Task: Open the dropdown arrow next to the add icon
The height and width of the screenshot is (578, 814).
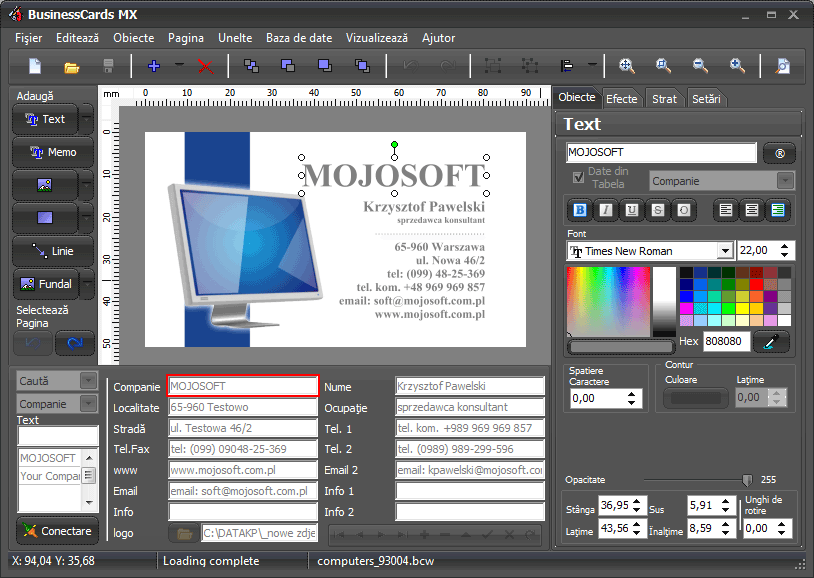Action: click(x=179, y=65)
